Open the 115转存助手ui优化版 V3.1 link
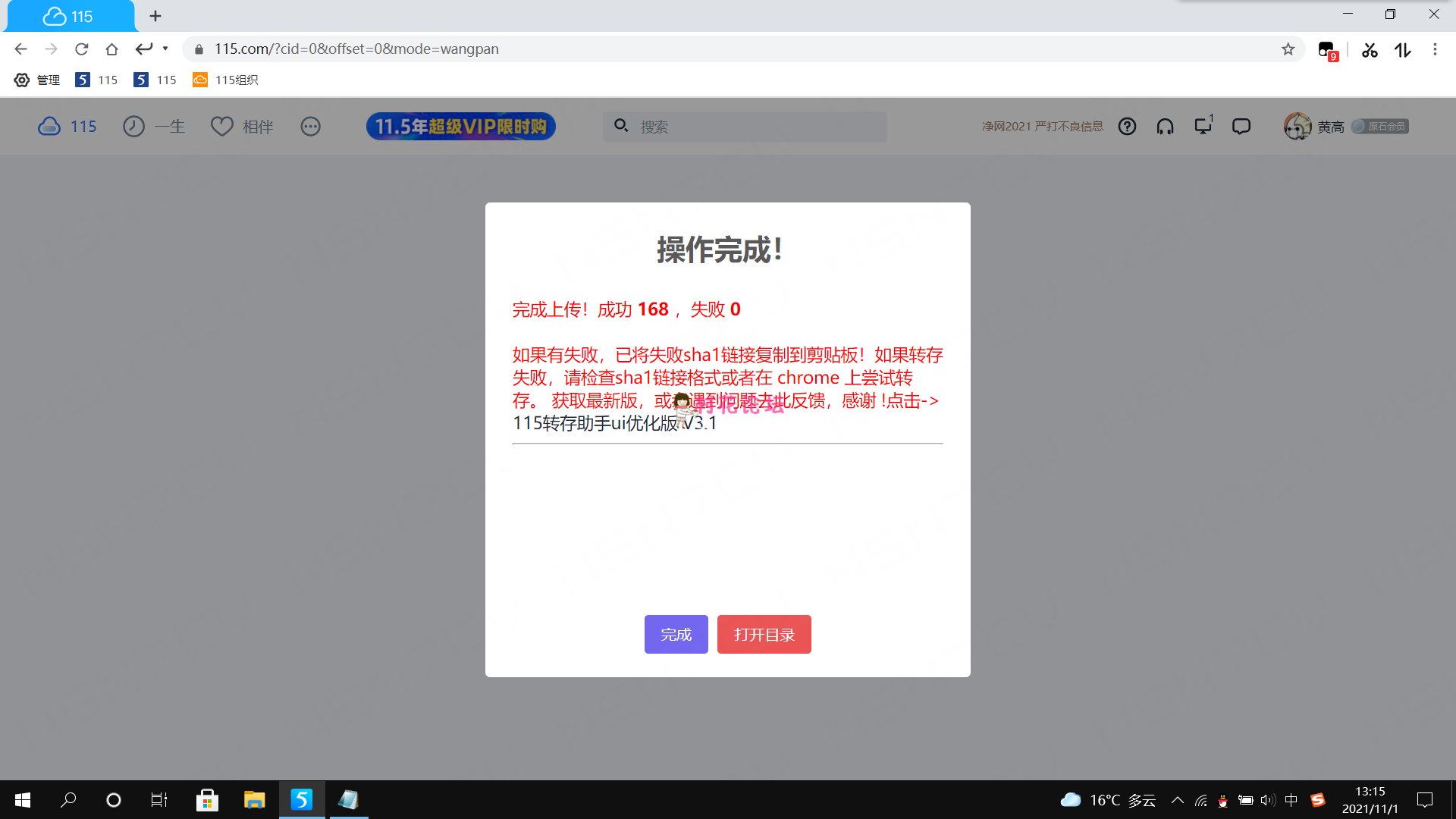 click(x=614, y=423)
